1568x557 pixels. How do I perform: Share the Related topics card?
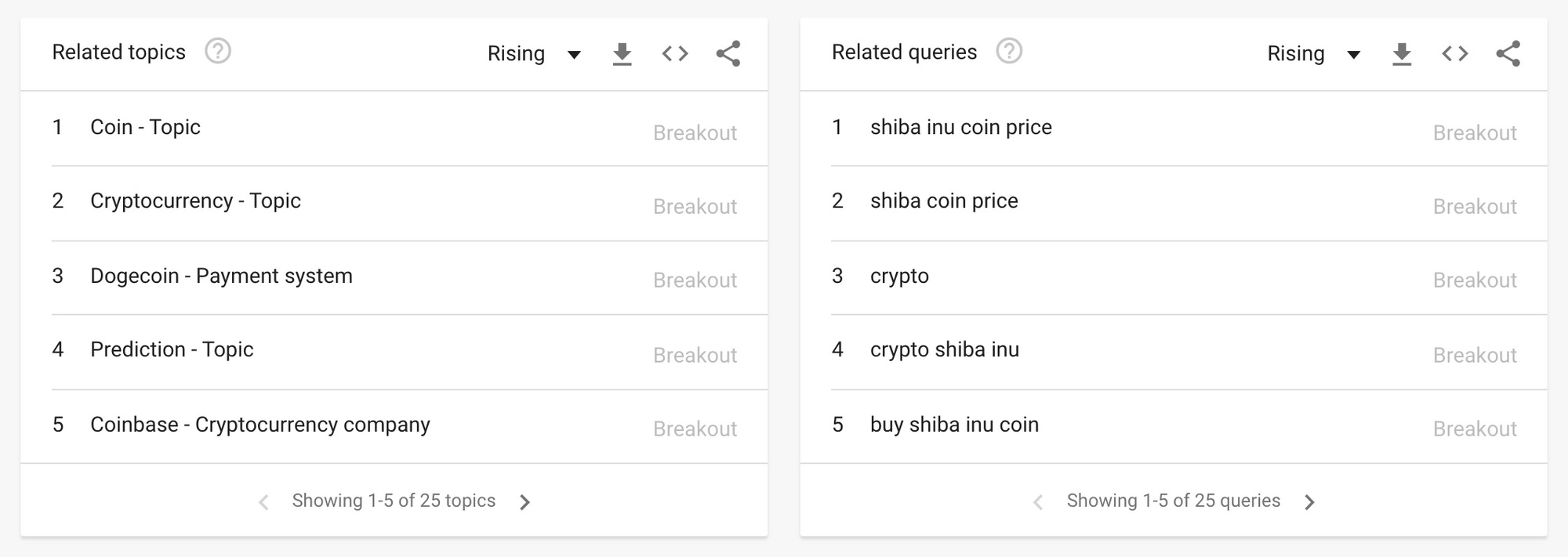pyautogui.click(x=728, y=54)
